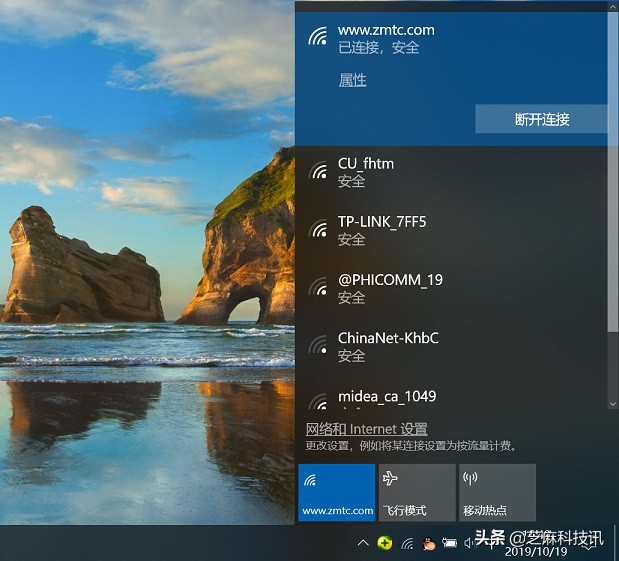Image resolution: width=619 pixels, height=561 pixels.
Task: Click the network list scrollbar down arrow
Action: [613, 404]
